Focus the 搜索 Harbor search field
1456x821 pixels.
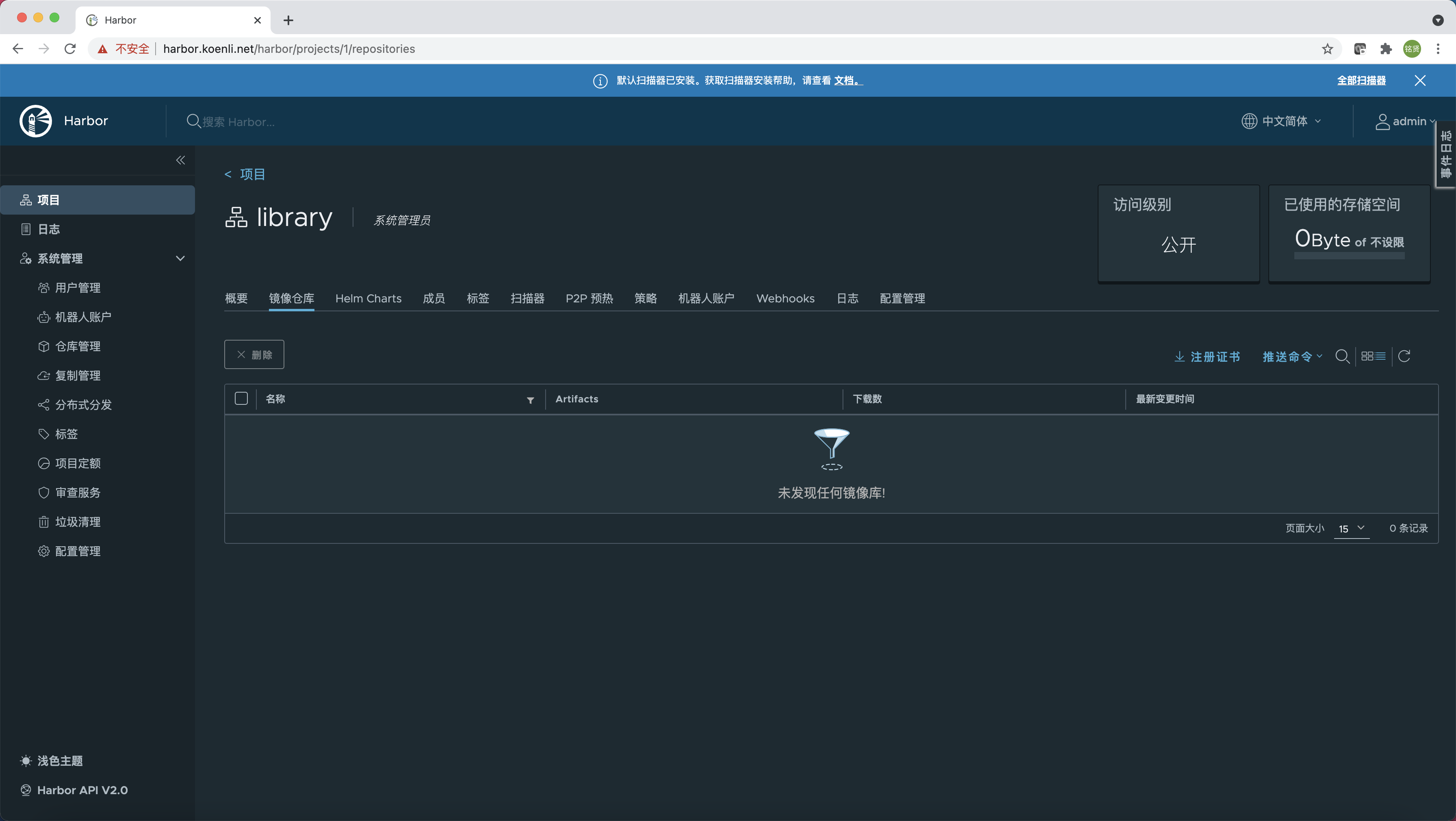pyautogui.click(x=238, y=122)
